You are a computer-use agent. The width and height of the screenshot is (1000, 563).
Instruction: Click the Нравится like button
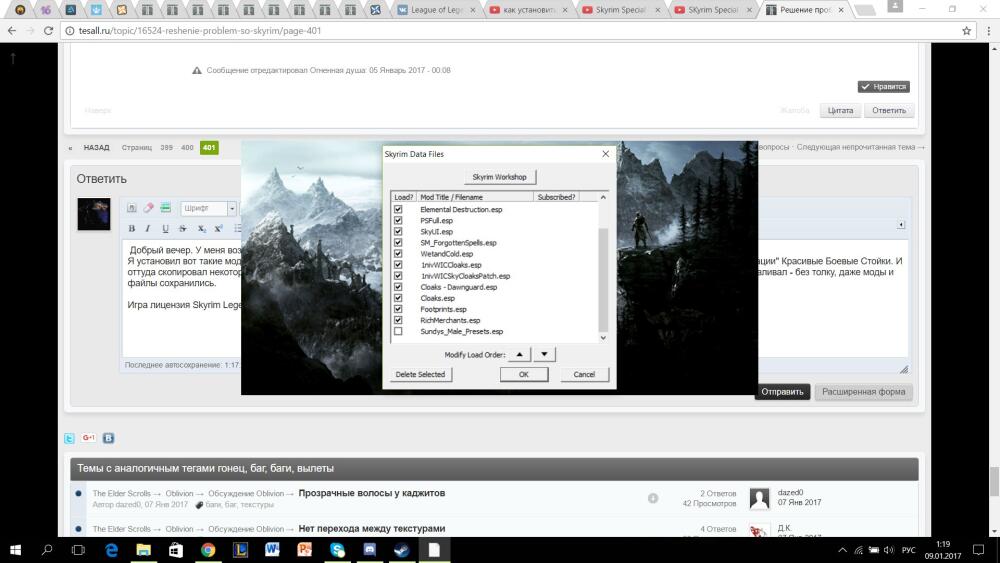pyautogui.click(x=883, y=87)
